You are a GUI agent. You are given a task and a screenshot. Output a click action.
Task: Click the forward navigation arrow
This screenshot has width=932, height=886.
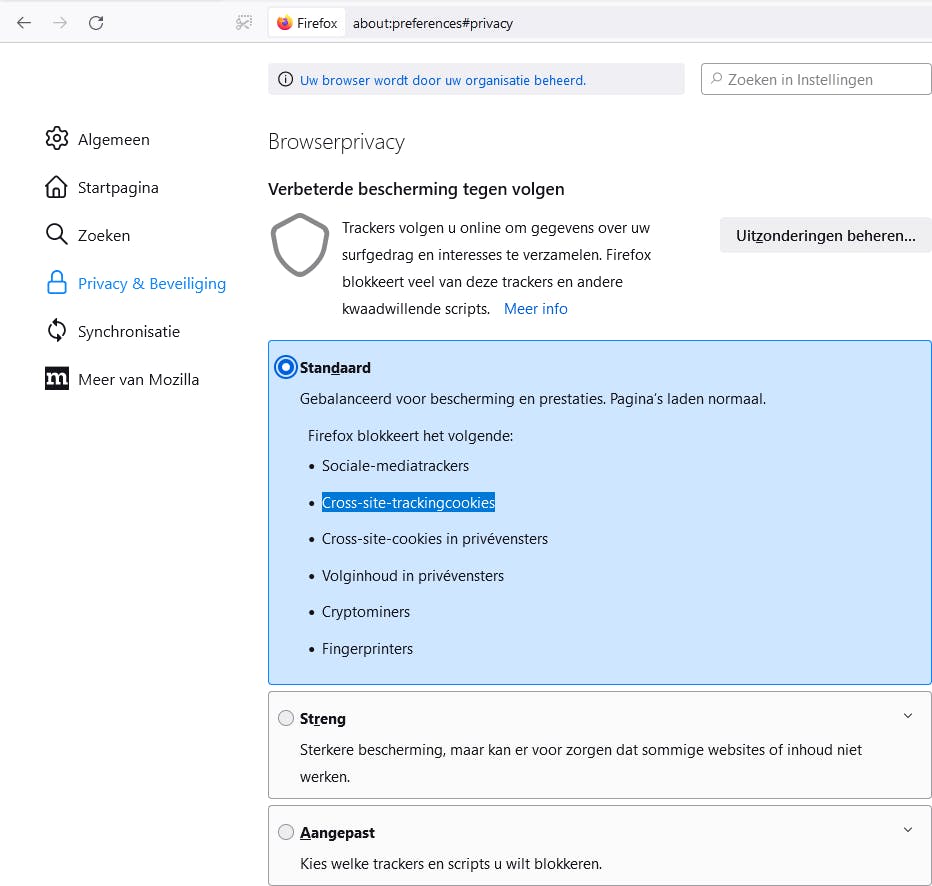point(60,22)
